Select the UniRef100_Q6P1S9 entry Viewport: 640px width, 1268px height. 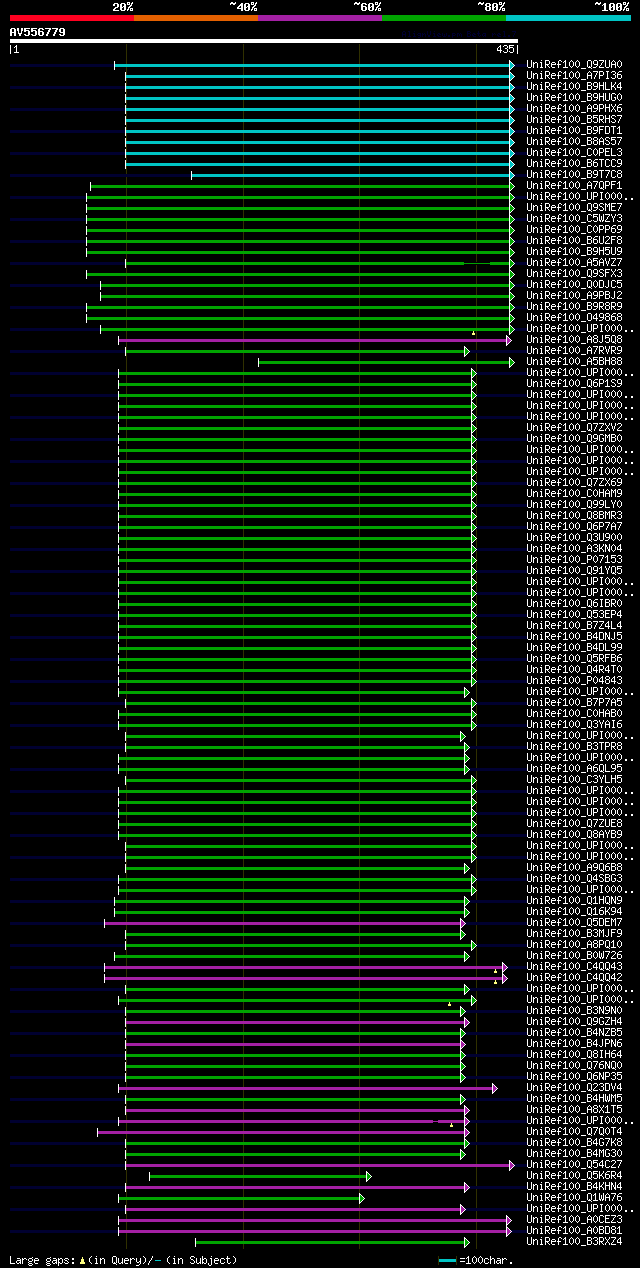[x=574, y=384]
